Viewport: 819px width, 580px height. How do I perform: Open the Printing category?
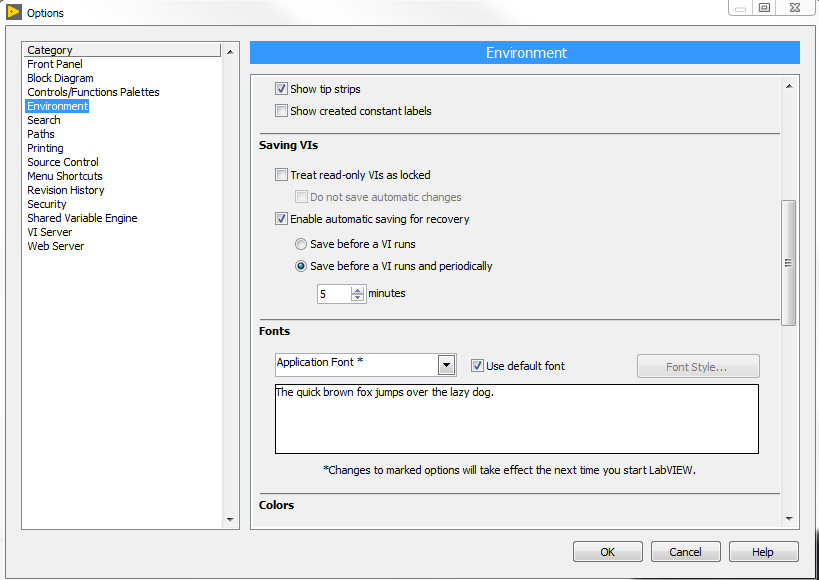45,148
